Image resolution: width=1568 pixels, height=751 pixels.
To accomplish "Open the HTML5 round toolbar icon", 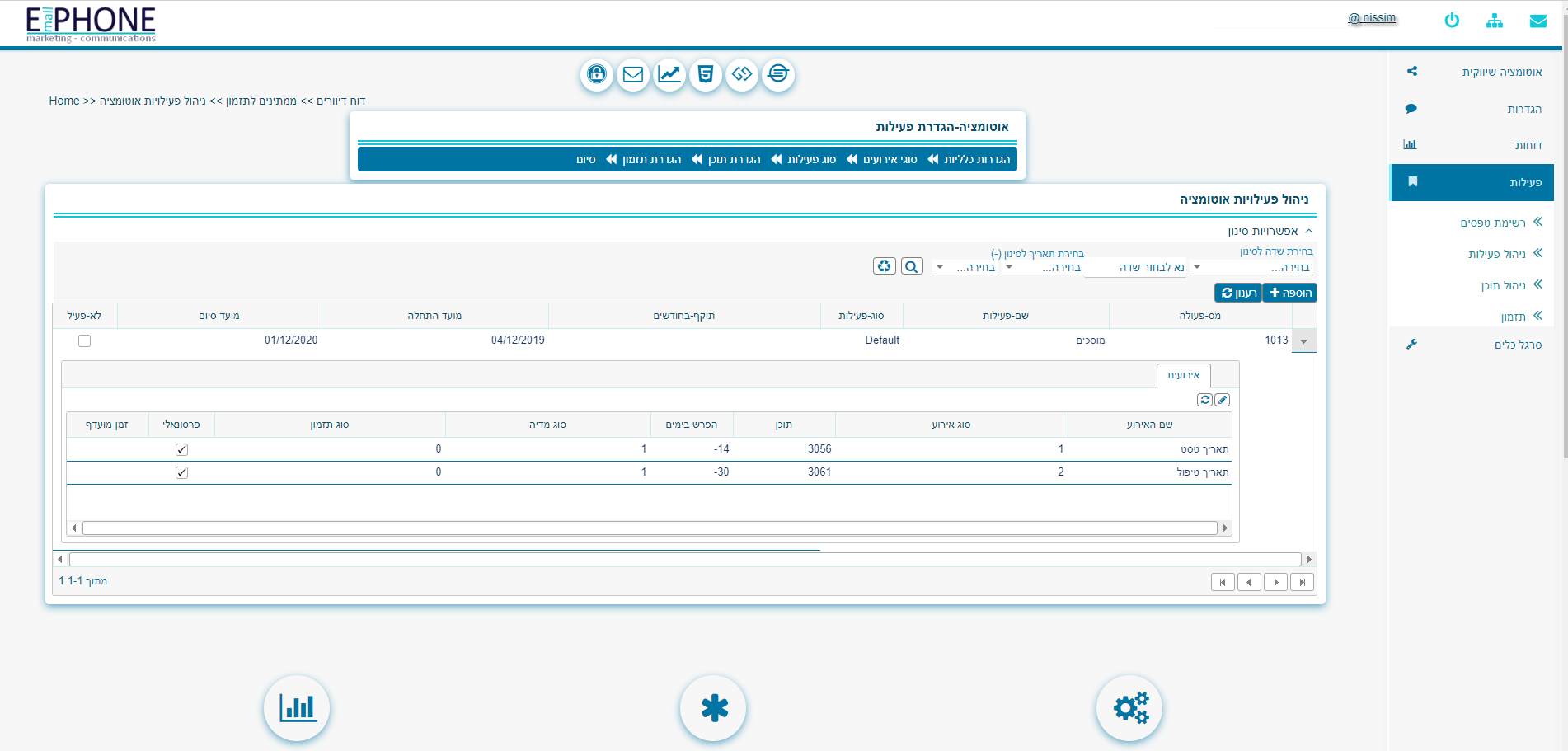I will point(706,74).
